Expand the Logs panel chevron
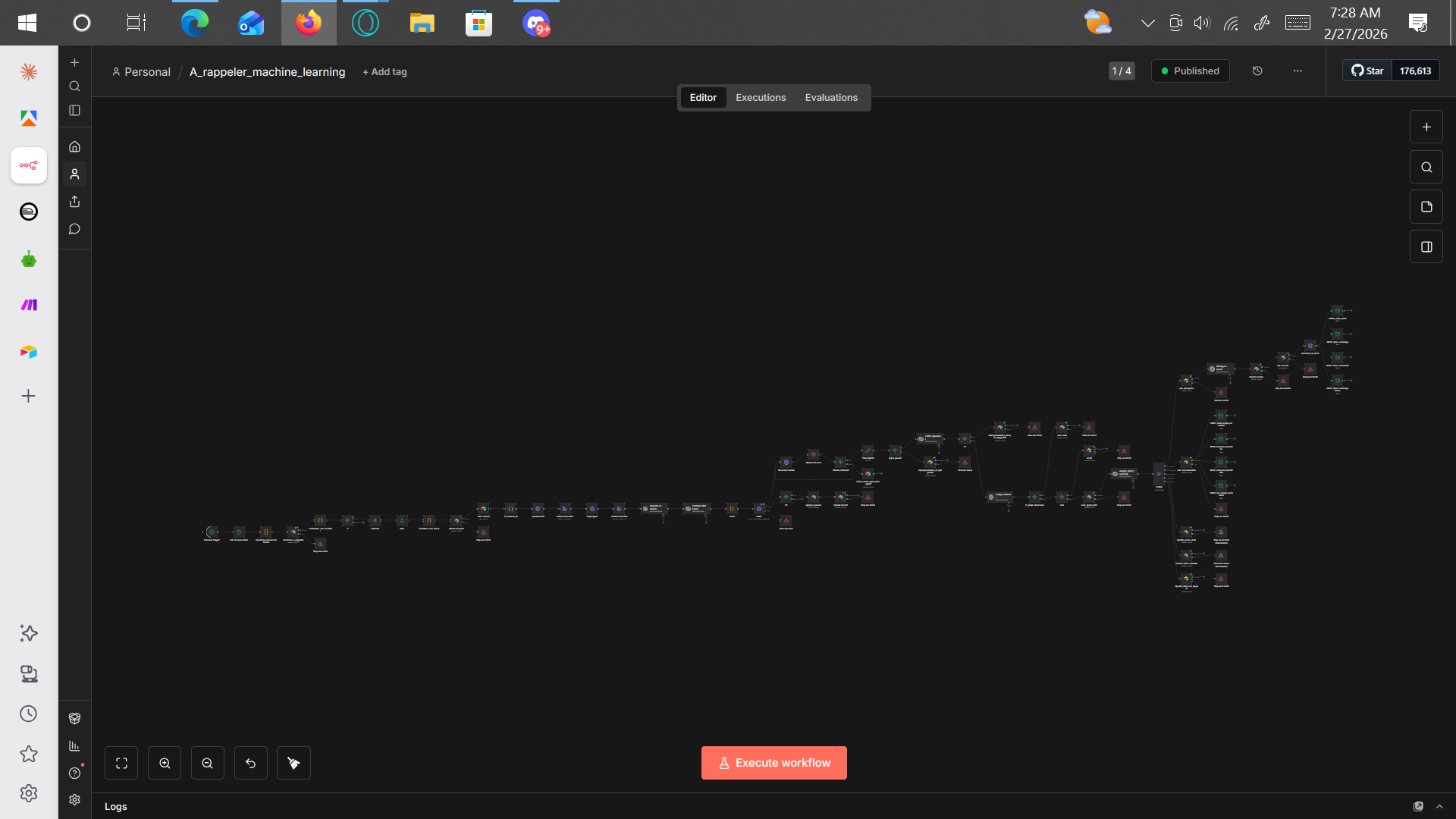 click(x=1439, y=806)
